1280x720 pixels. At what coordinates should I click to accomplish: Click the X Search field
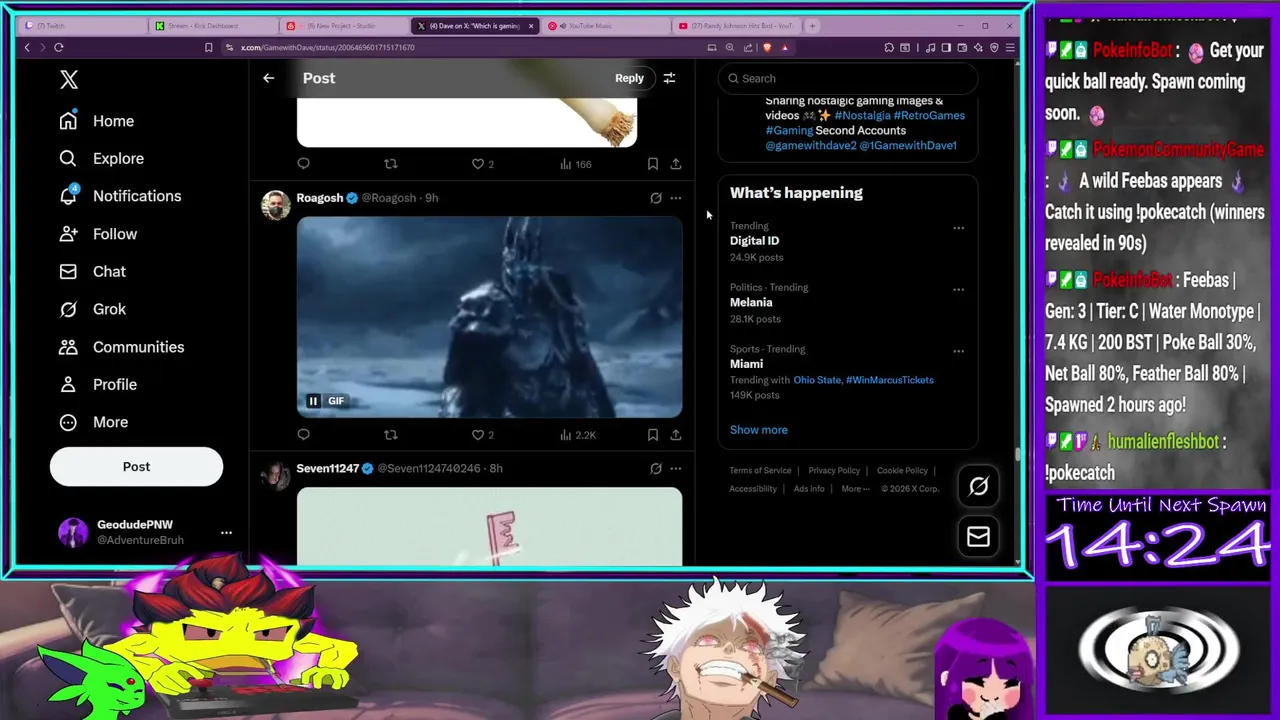(848, 78)
